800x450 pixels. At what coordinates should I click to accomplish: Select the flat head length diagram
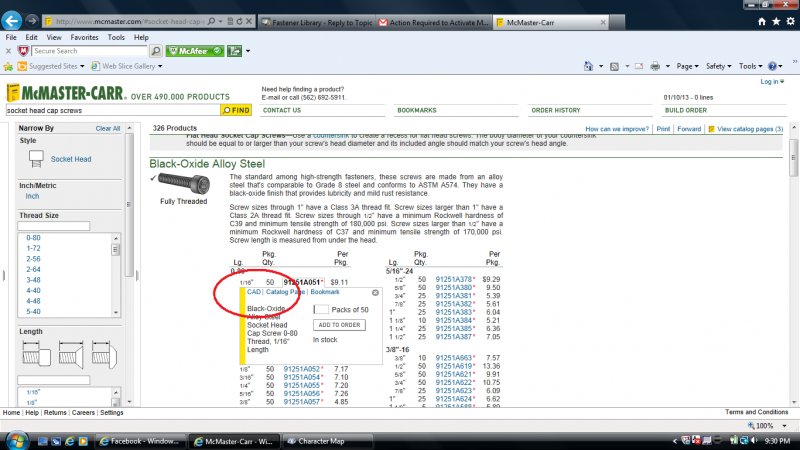[71, 354]
